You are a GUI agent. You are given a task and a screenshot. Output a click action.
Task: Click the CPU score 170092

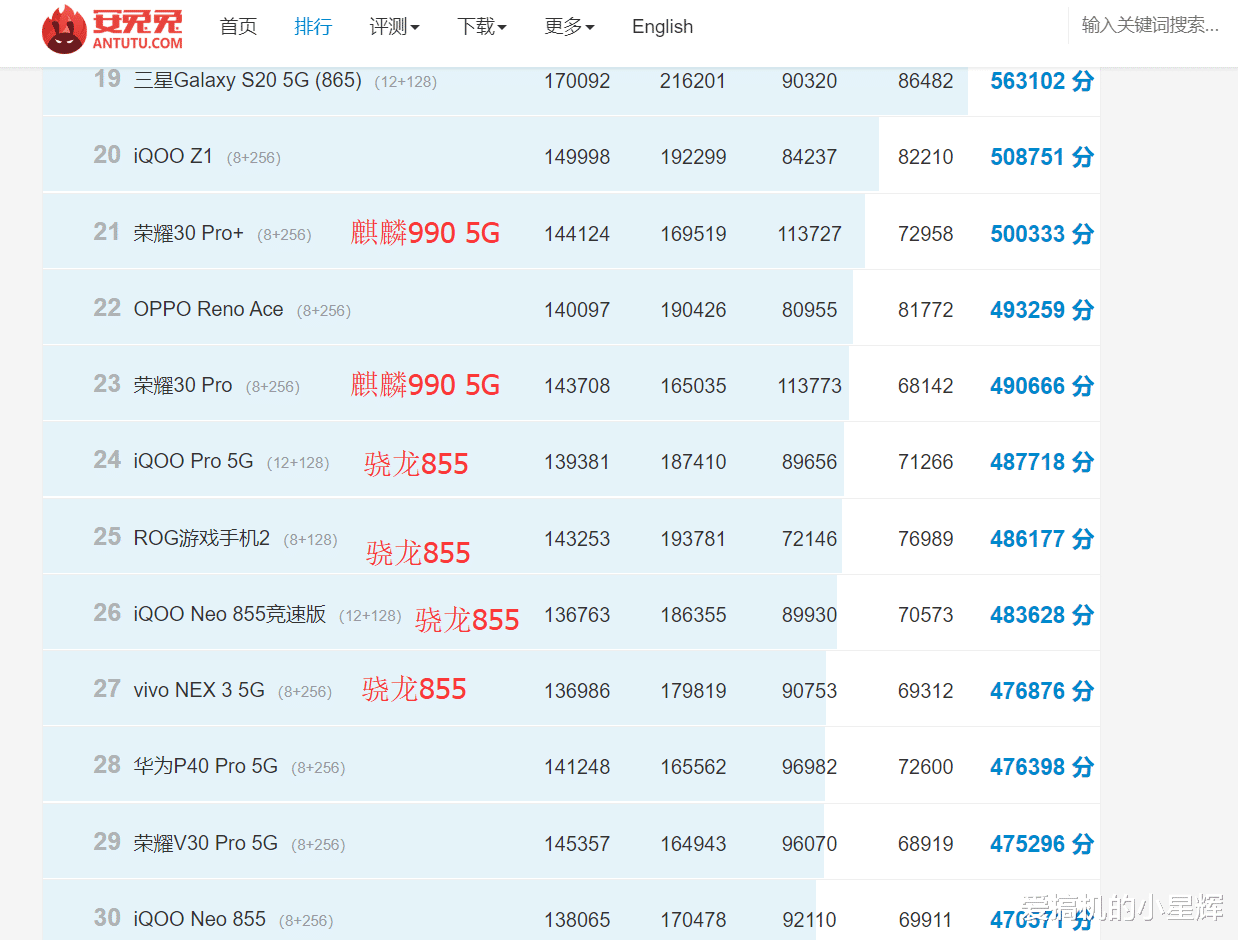pyautogui.click(x=577, y=81)
